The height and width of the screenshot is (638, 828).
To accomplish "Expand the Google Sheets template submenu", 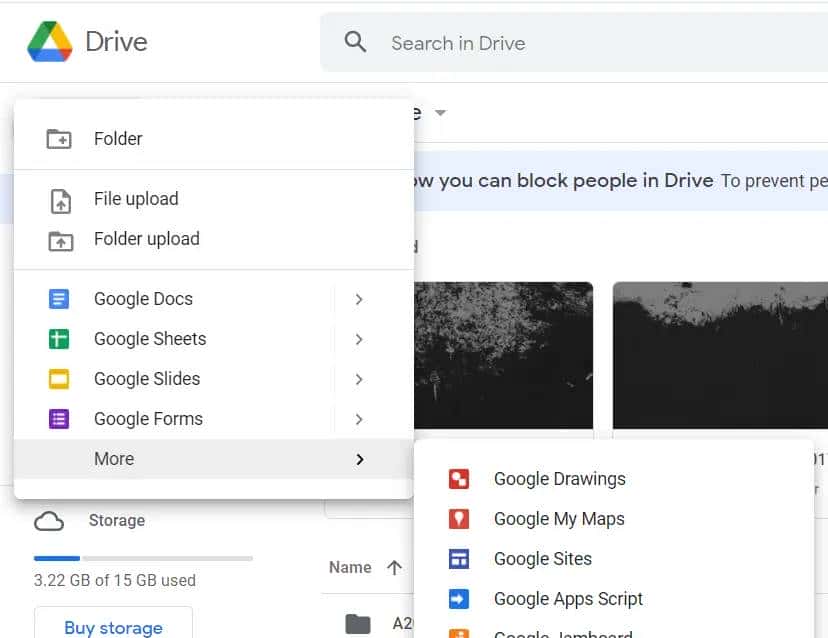I will click(359, 338).
